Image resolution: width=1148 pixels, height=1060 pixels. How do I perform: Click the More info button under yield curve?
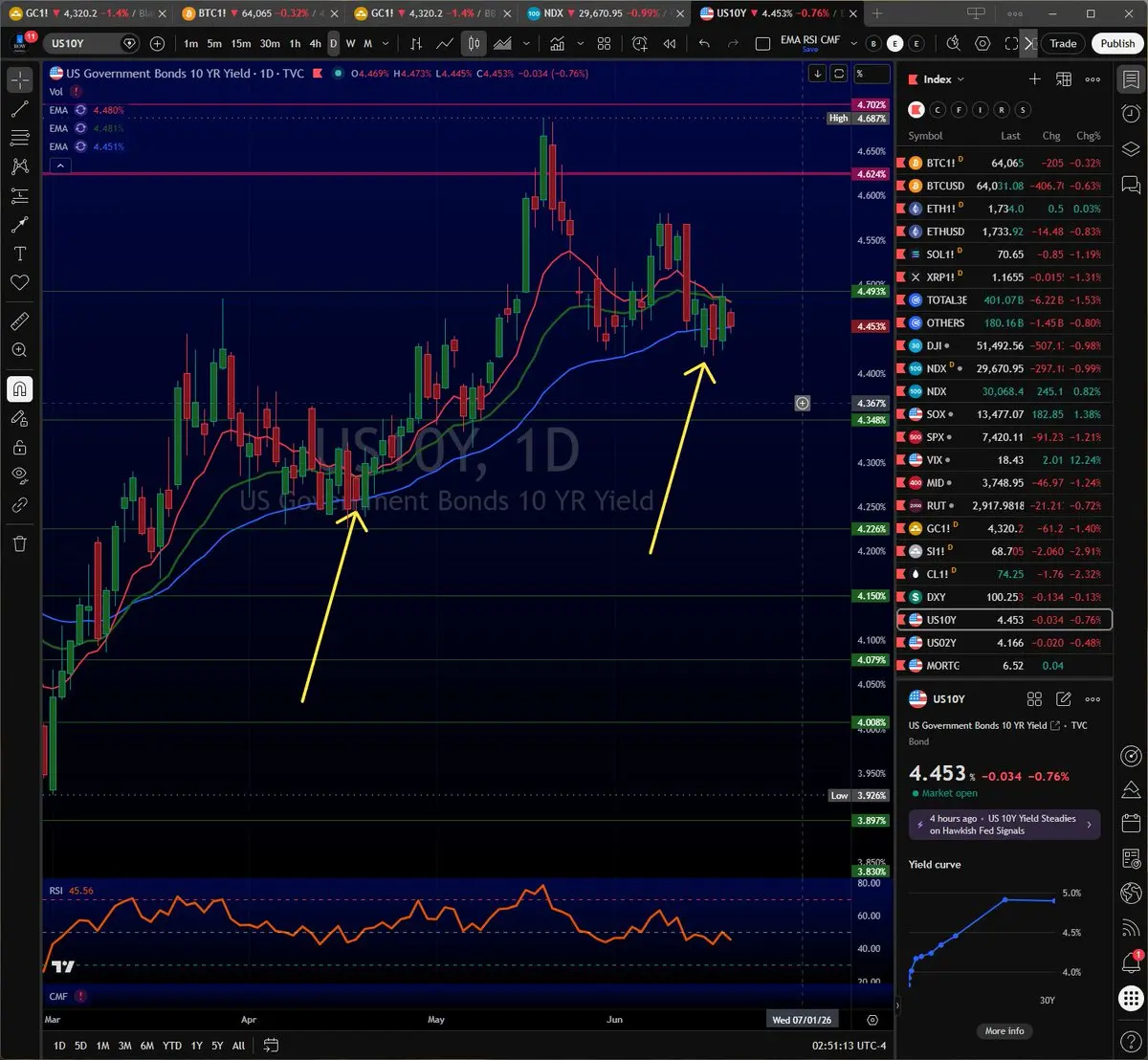tap(1004, 1031)
